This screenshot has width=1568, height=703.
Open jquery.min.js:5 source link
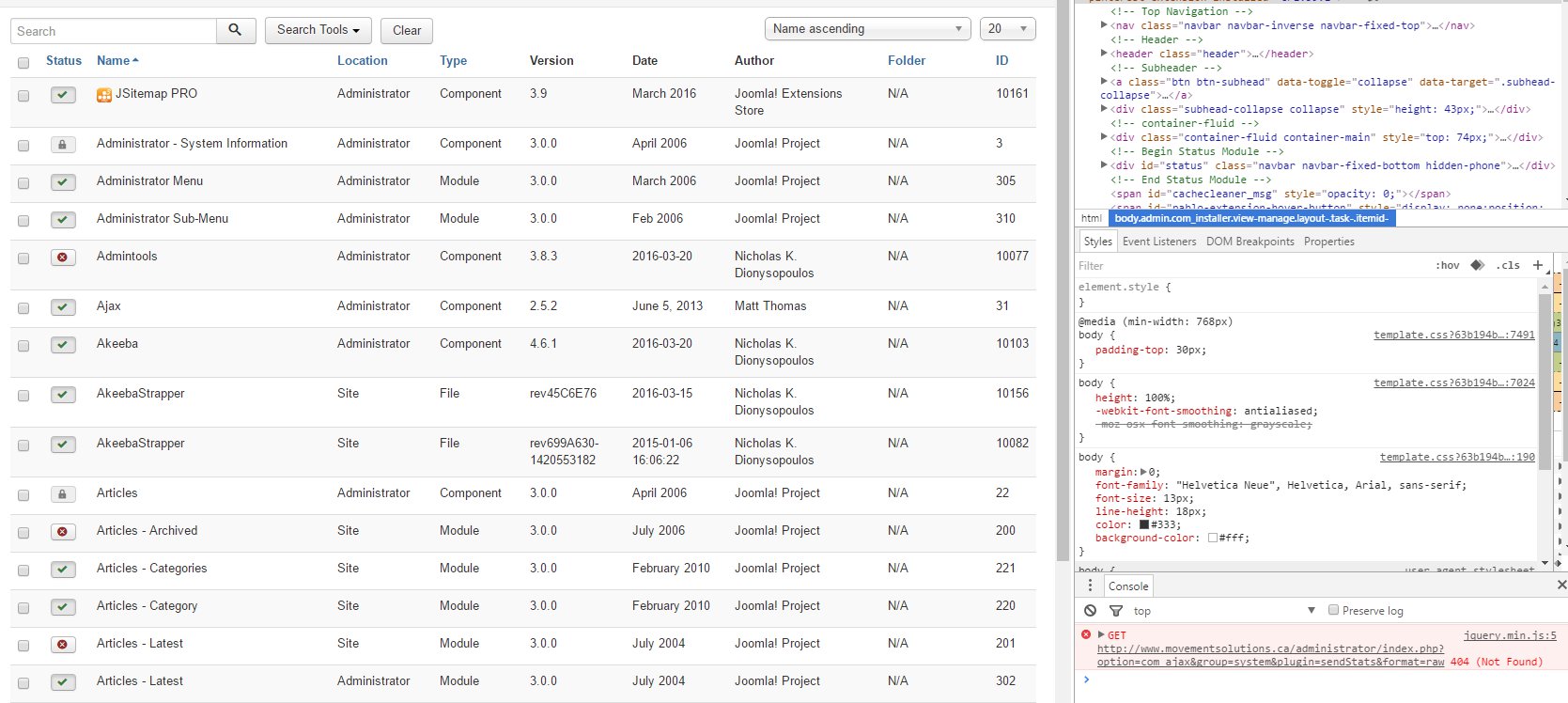pyautogui.click(x=1510, y=635)
